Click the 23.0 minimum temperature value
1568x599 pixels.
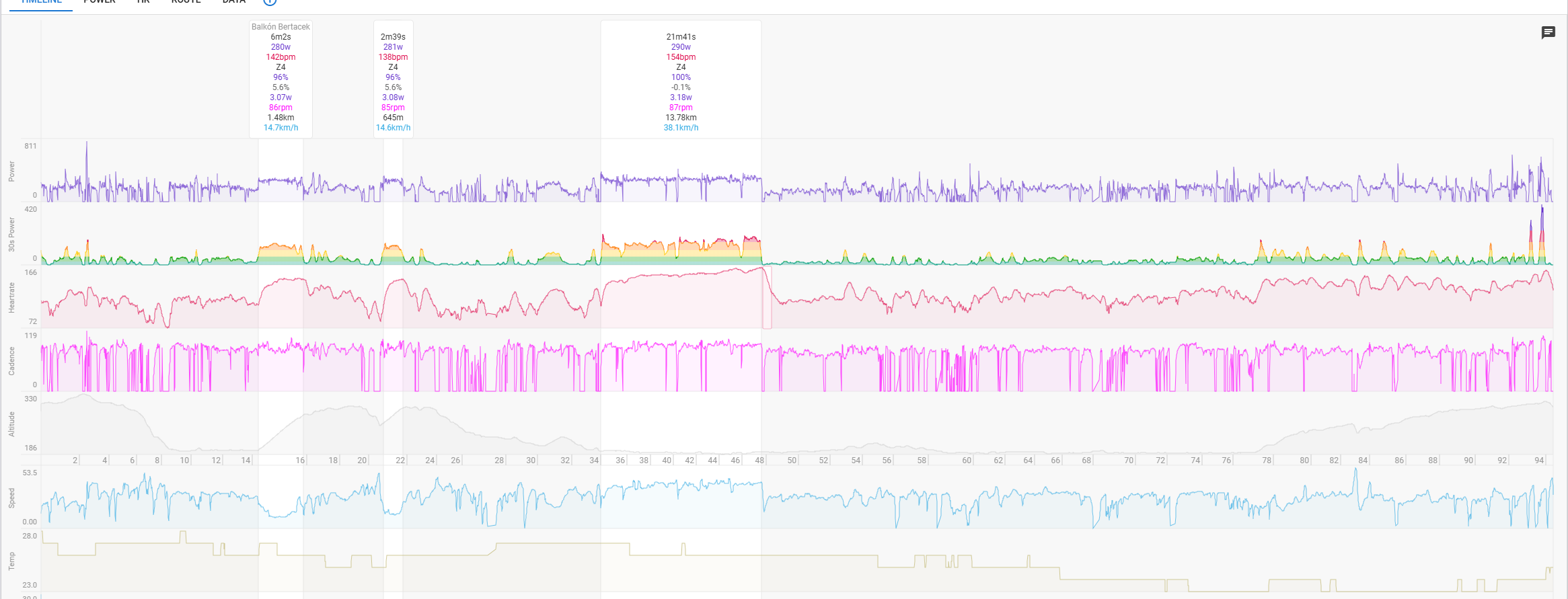(30, 585)
